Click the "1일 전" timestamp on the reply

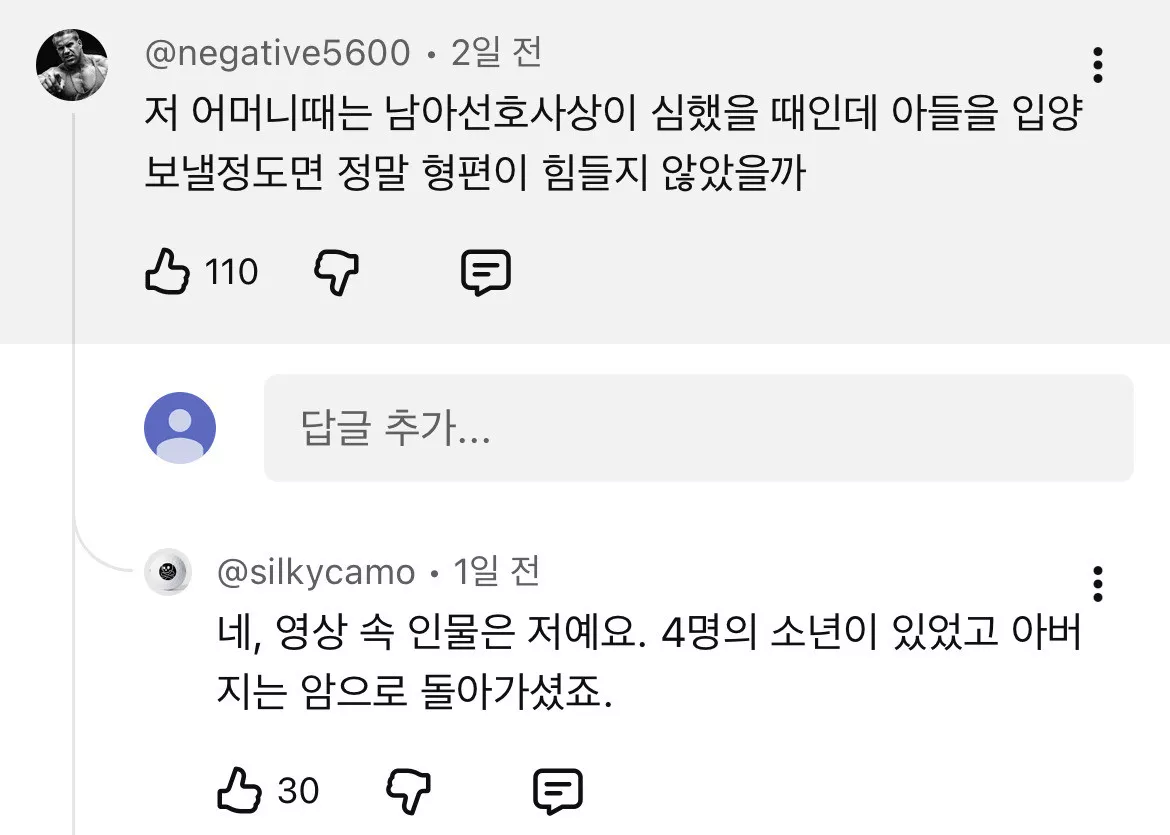(497, 573)
